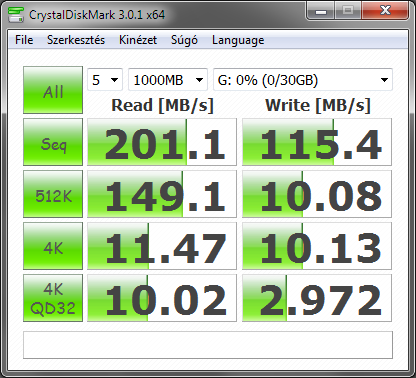Image resolution: width=416 pixels, height=378 pixels.
Task: Click the Seq write result 115.4
Action: pos(317,142)
